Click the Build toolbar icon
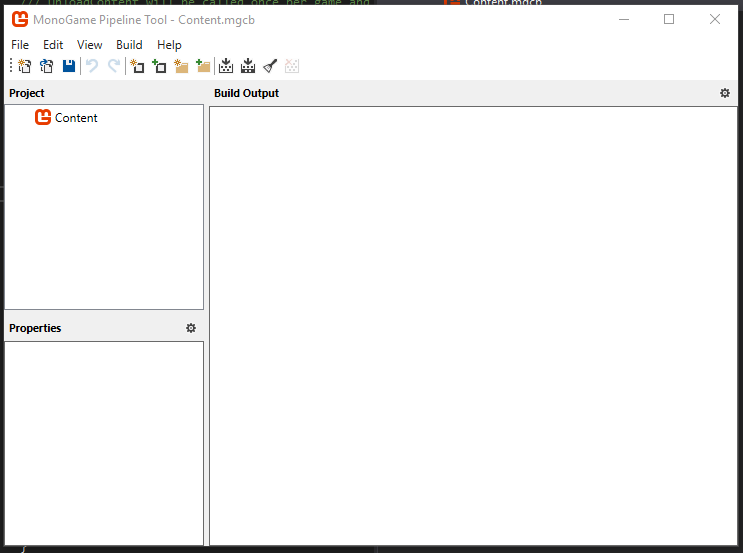Screen dimensions: 743x553 coord(226,66)
